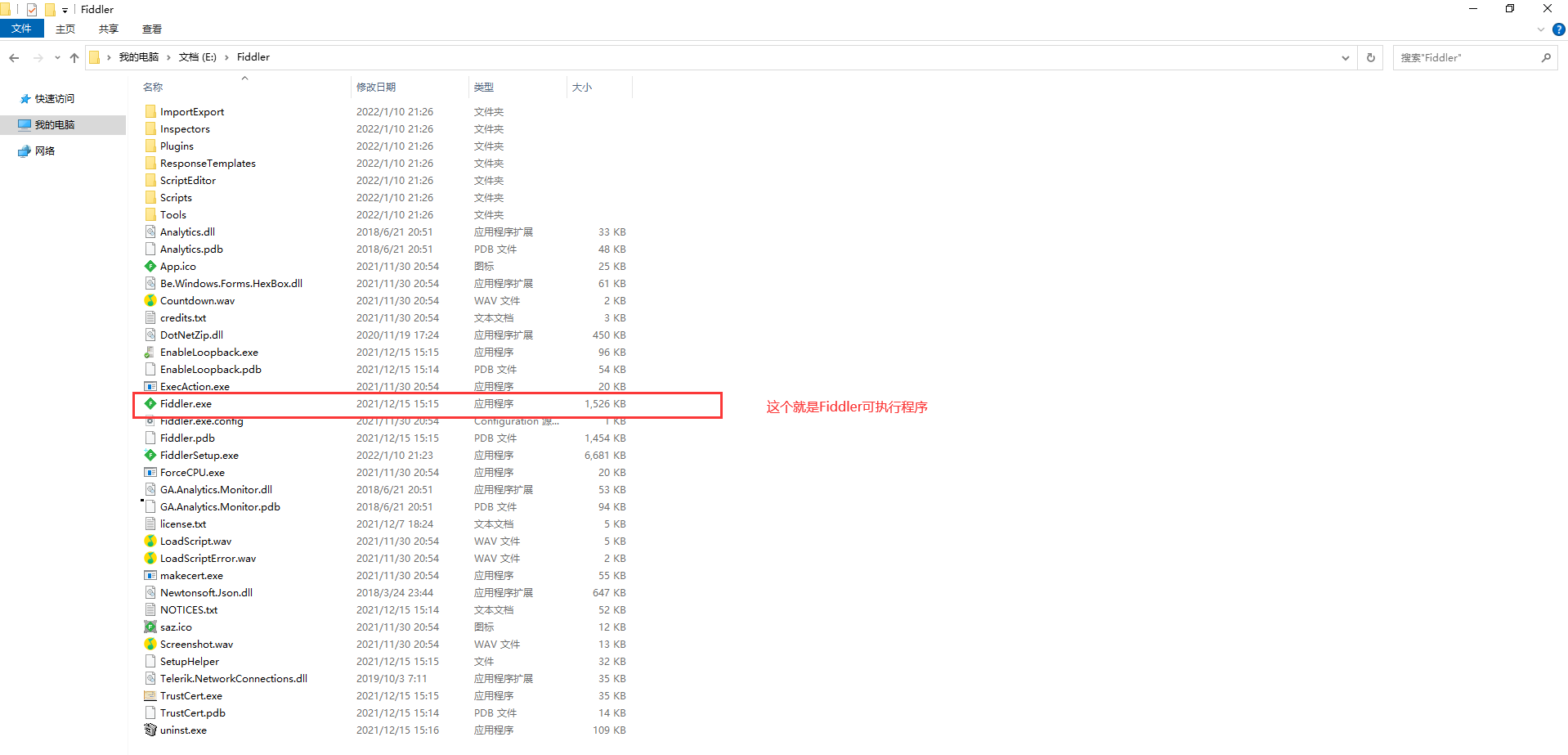Image resolution: width=1568 pixels, height=755 pixels.
Task: Switch to the 主页 ribbon tab
Action: pyautogui.click(x=65, y=29)
